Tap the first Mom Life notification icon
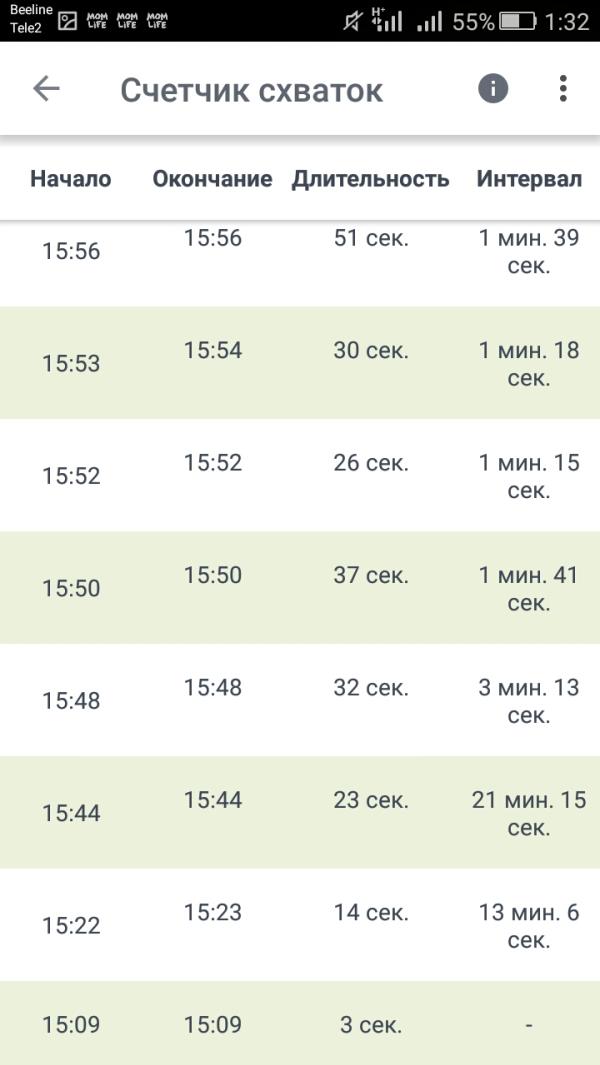Image resolution: width=600 pixels, height=1065 pixels. 96,21
